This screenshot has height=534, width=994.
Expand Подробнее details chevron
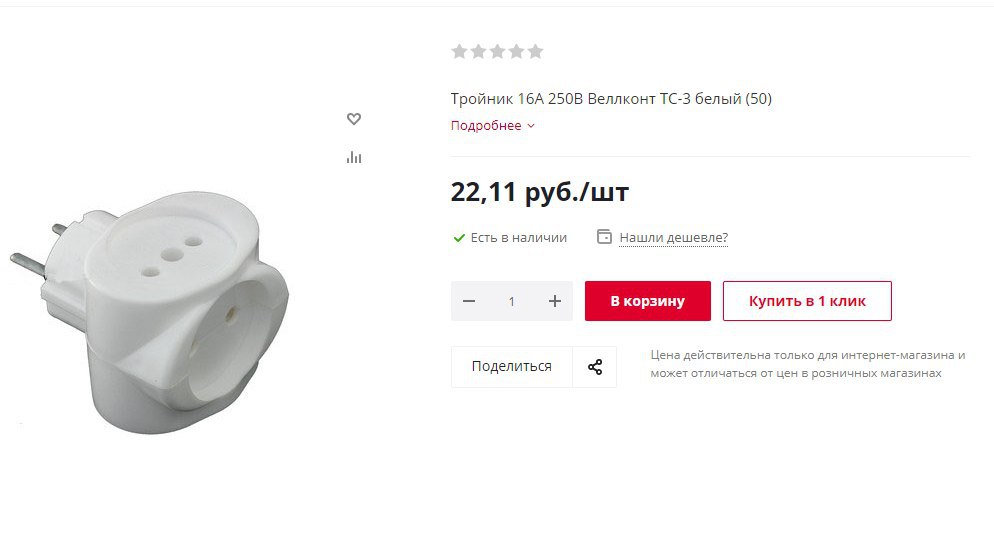[x=531, y=126]
